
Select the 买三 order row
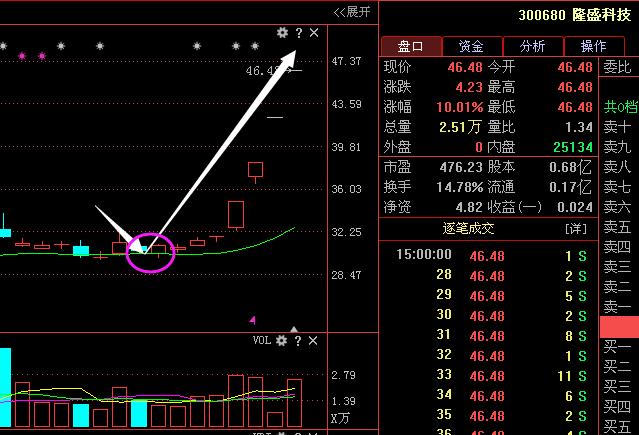point(617,387)
